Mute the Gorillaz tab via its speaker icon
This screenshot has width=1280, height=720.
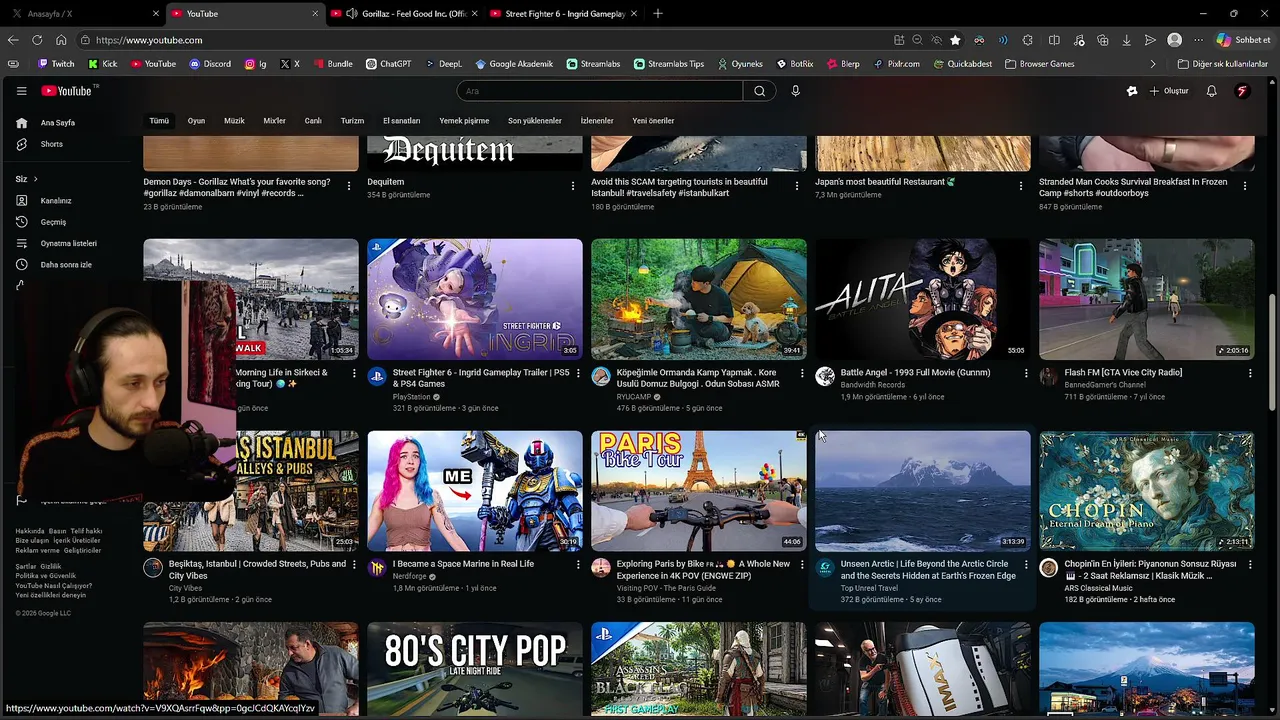tap(351, 14)
